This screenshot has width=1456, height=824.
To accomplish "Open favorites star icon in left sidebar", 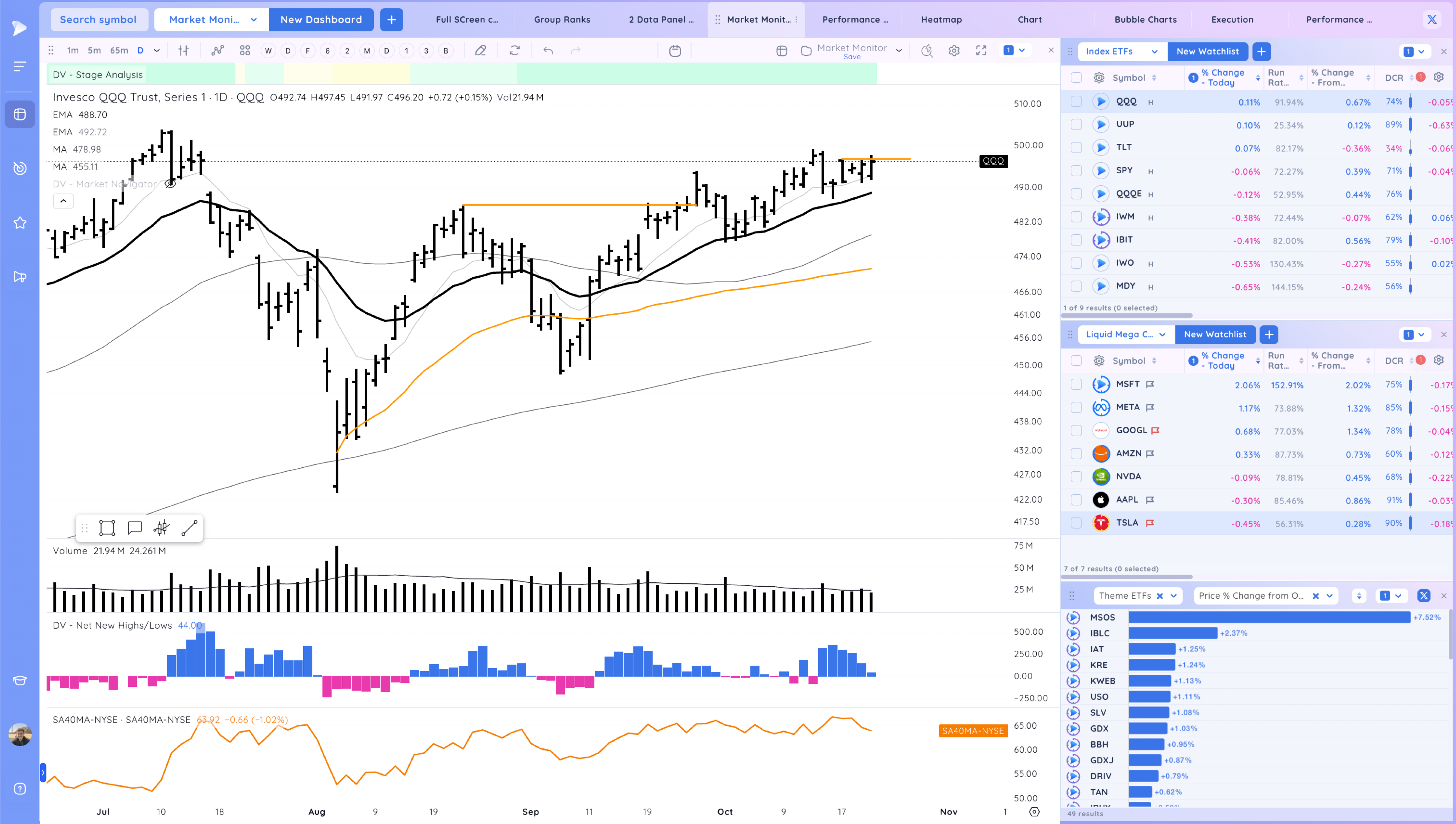I will (x=20, y=223).
